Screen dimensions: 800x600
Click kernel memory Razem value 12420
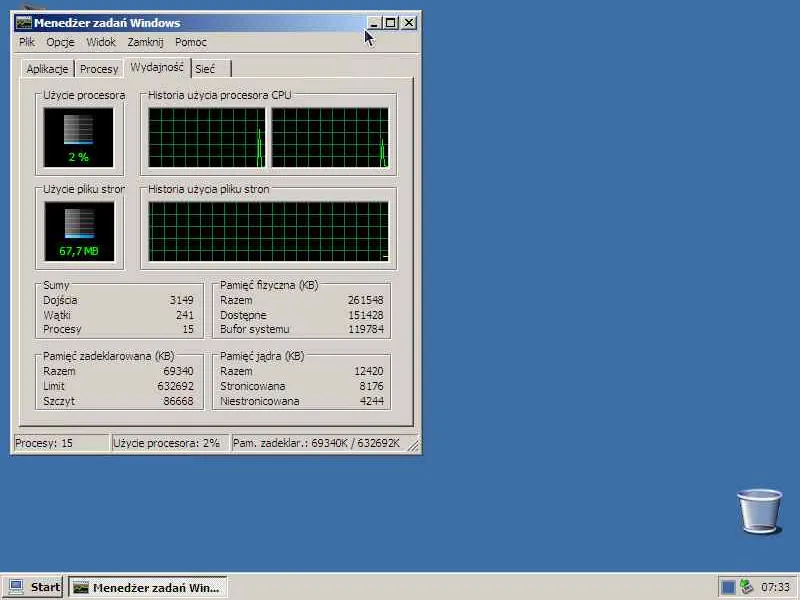[368, 371]
